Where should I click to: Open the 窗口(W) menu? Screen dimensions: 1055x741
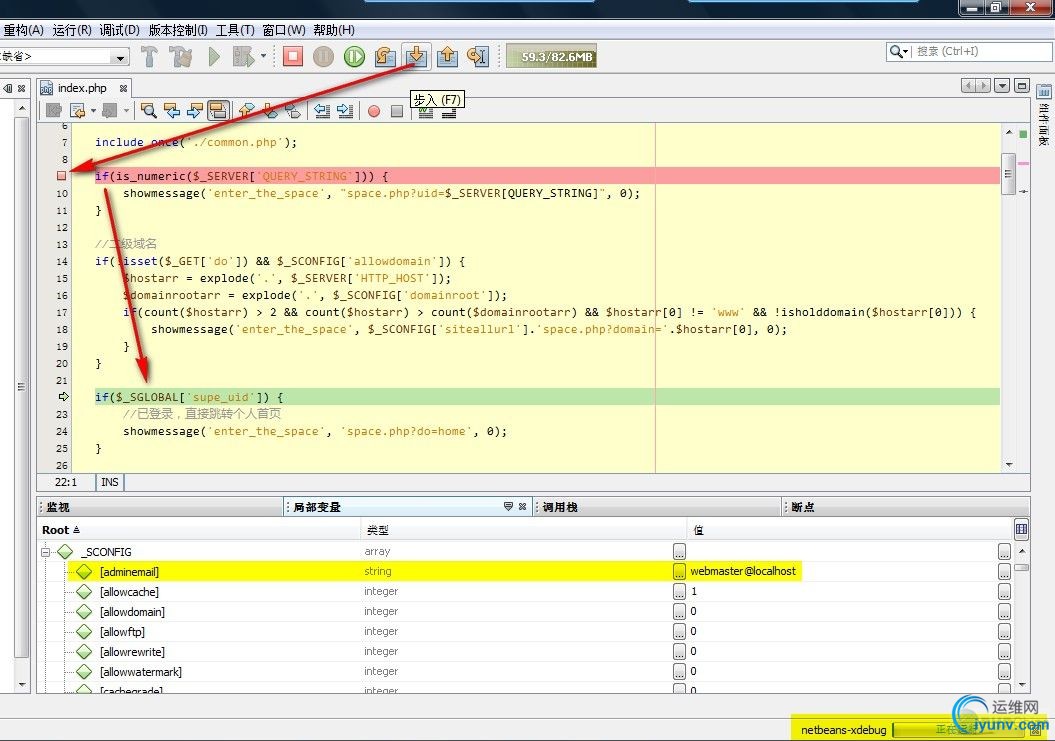[283, 30]
